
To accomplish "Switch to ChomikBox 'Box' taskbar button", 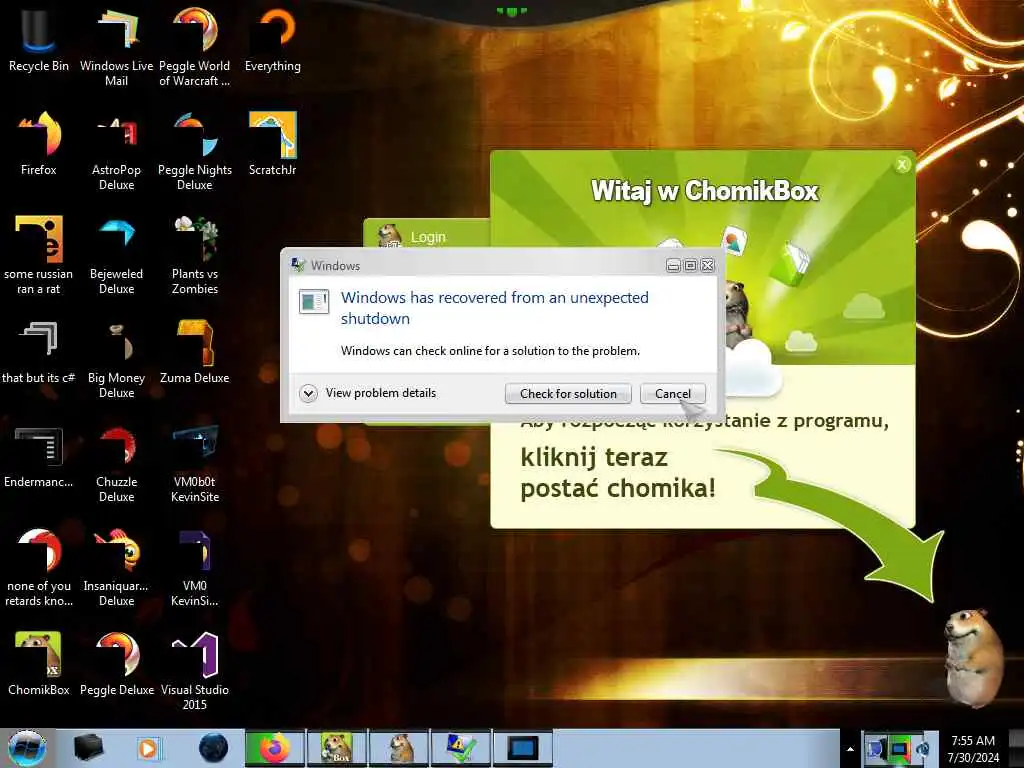I will [x=337, y=748].
